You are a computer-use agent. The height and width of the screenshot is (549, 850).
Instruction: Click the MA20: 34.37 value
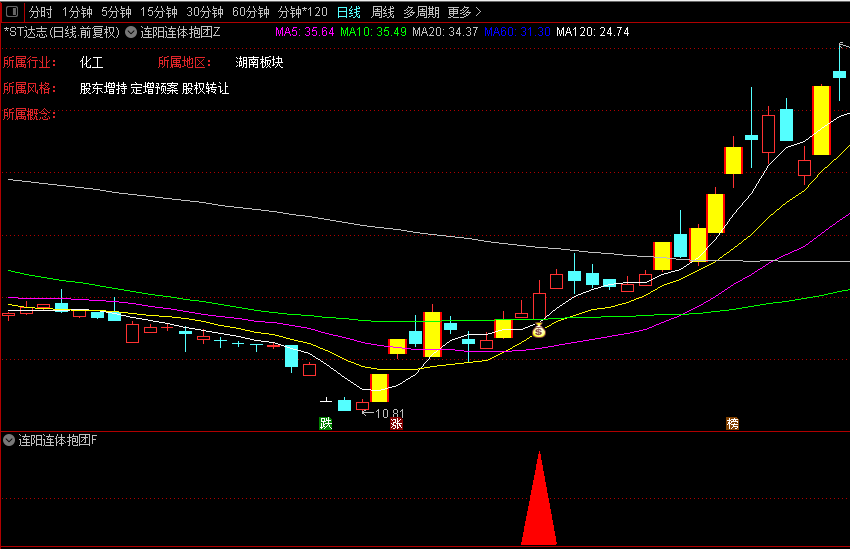point(445,32)
